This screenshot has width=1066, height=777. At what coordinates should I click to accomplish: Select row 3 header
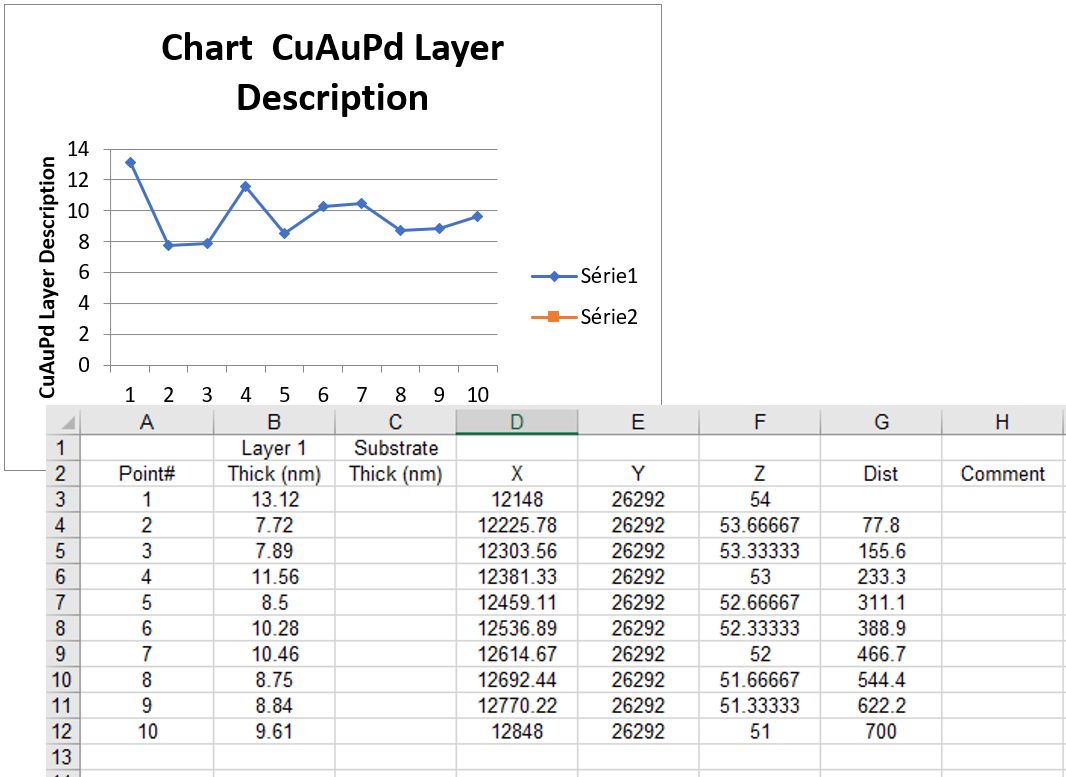[62, 499]
